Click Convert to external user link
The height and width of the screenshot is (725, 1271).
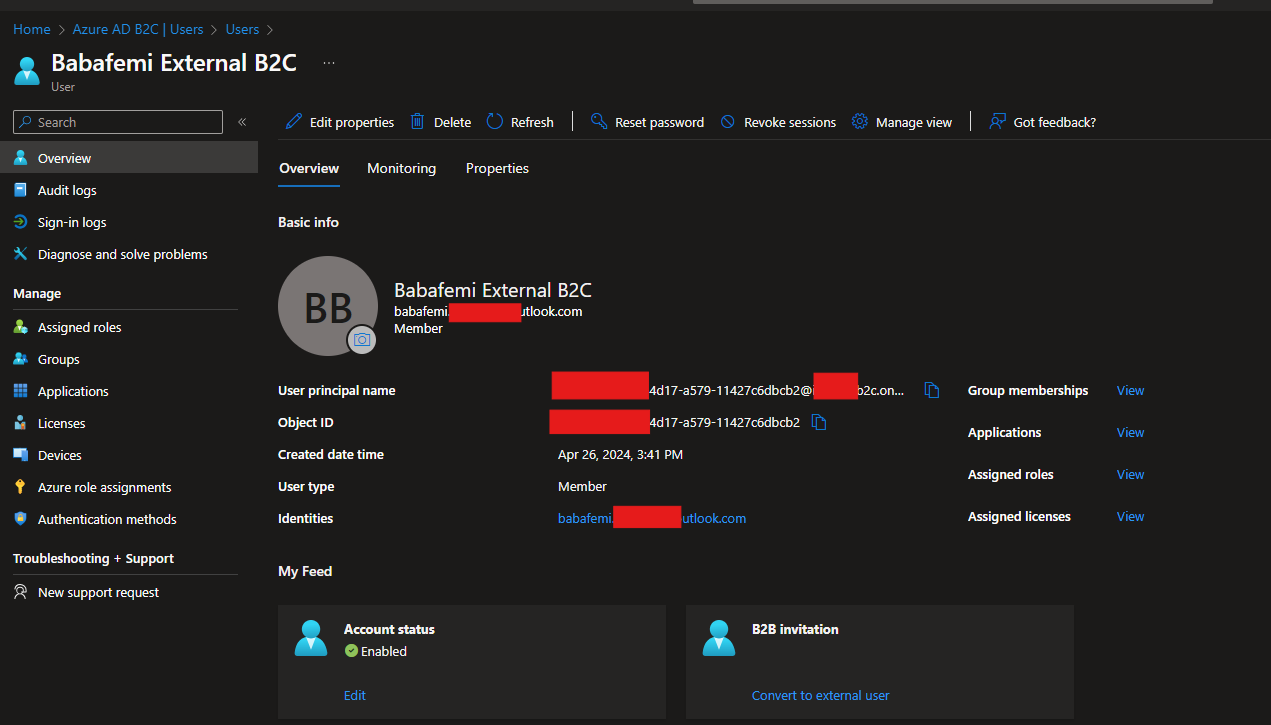(820, 695)
